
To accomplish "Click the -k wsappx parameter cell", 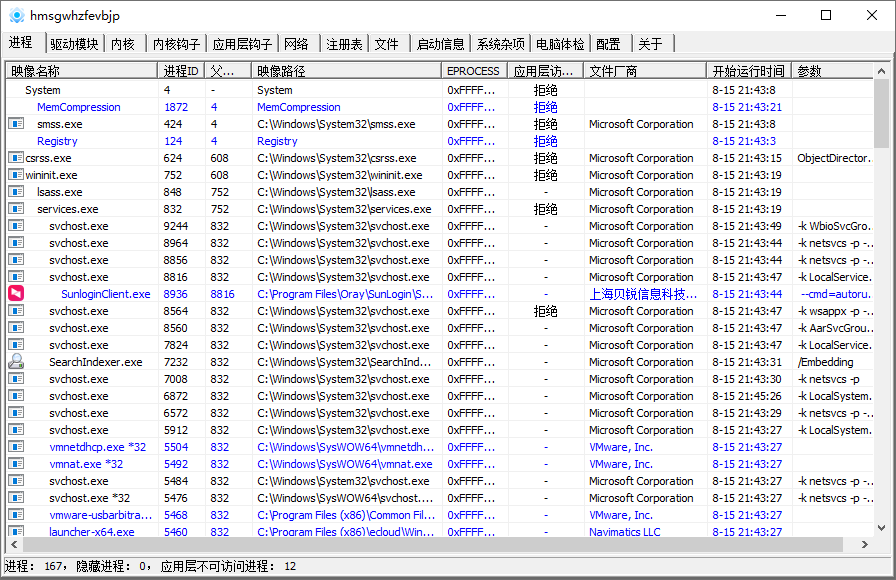I will [x=835, y=311].
